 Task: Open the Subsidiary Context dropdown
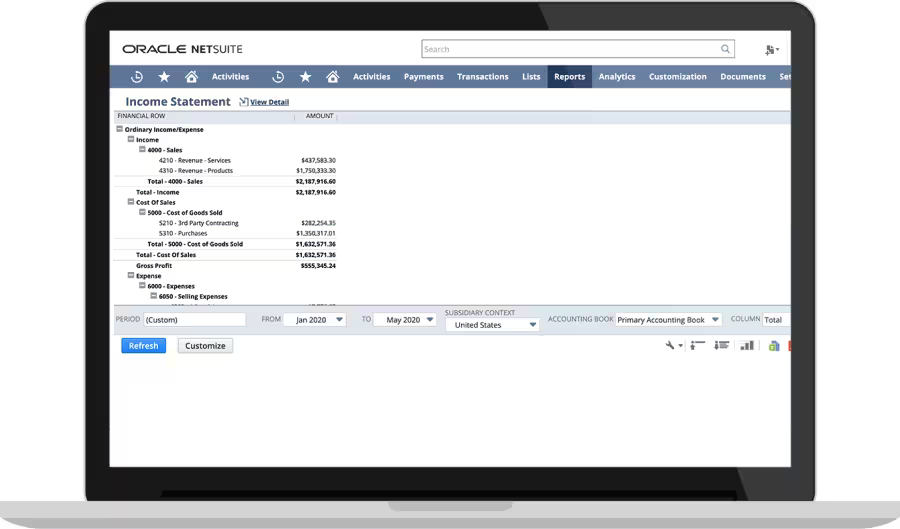[493, 325]
